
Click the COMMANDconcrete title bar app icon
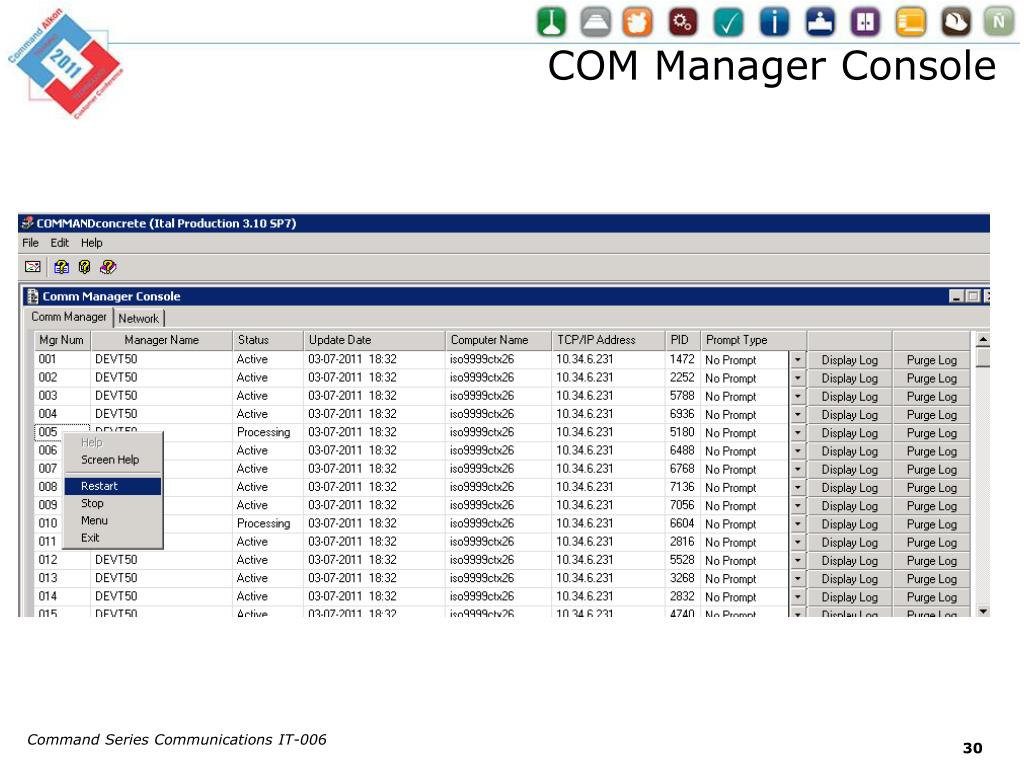27,223
